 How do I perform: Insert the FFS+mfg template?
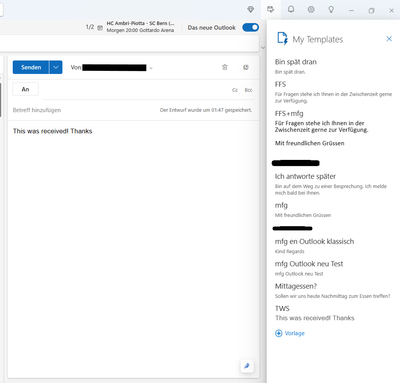[x=333, y=129]
